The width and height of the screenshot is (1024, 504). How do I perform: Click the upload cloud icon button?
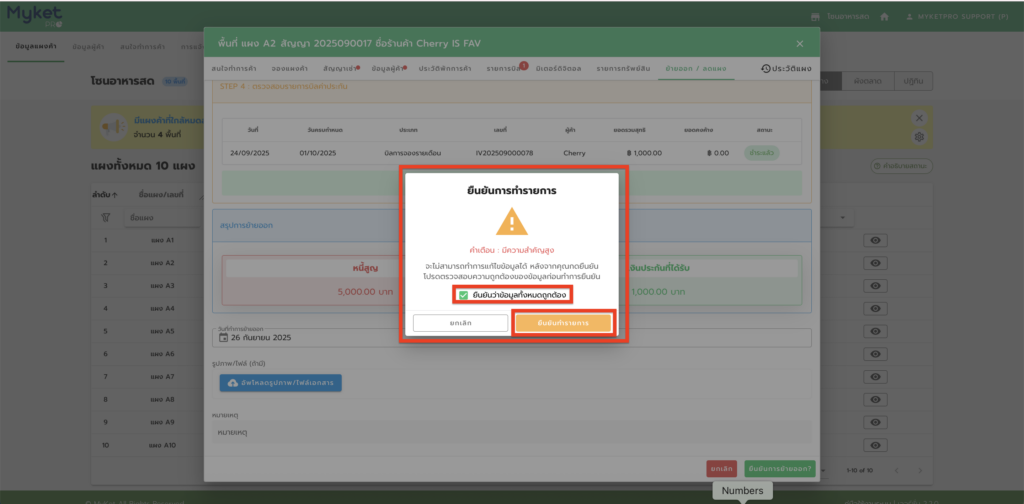point(233,382)
